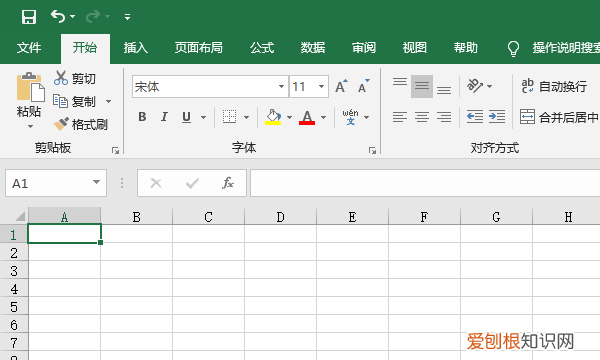The image size is (600, 360).
Task: Click the wén phonetic guide icon
Action: [x=350, y=117]
